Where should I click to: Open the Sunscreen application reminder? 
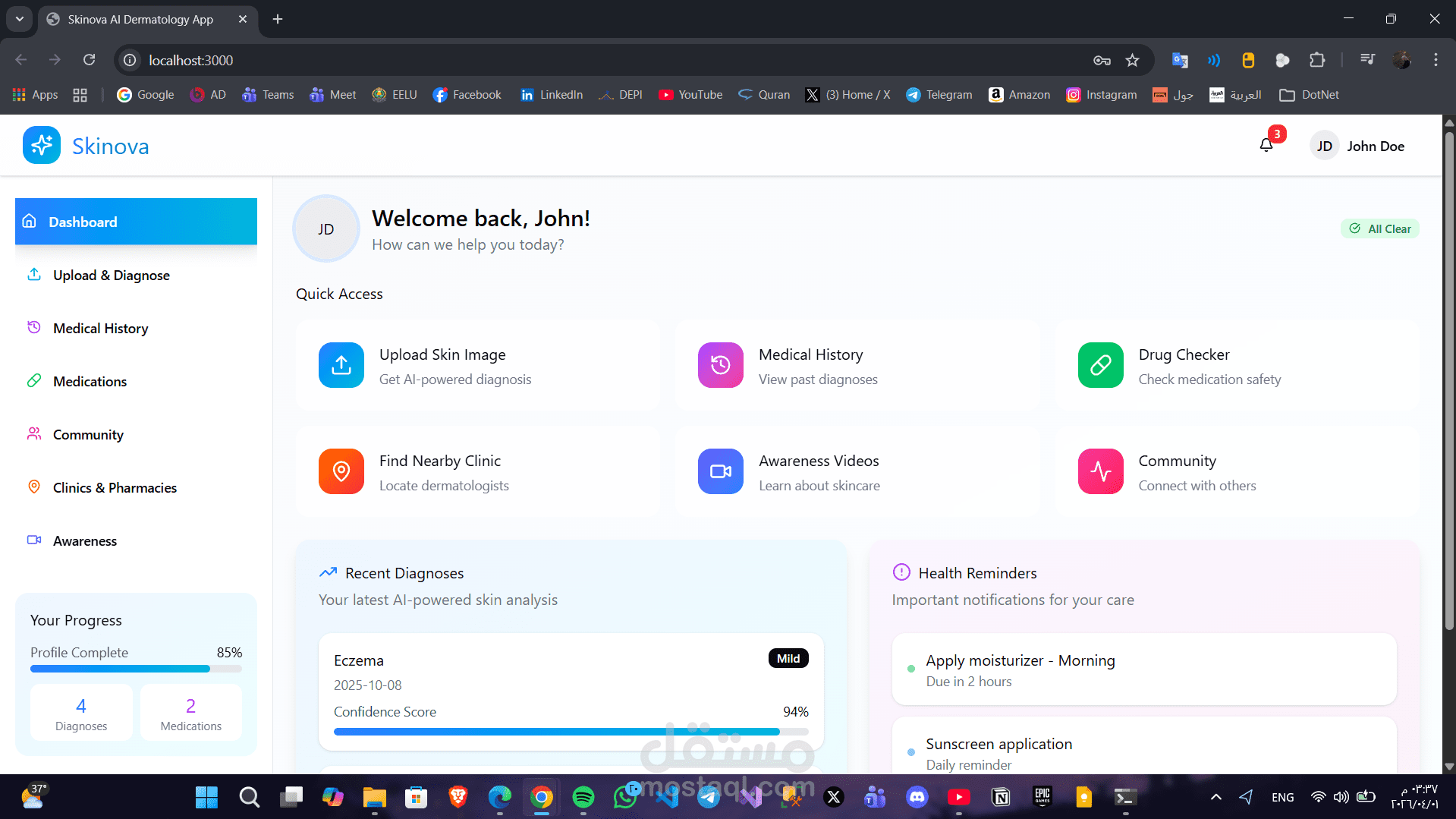point(1144,745)
